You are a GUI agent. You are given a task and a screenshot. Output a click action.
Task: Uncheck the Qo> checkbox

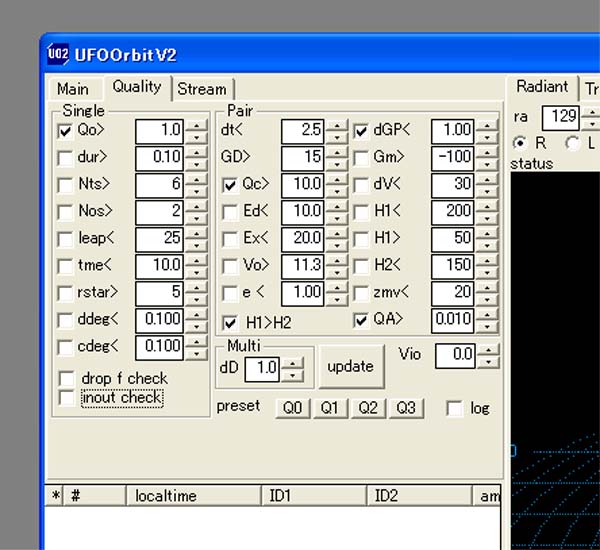click(x=65, y=131)
